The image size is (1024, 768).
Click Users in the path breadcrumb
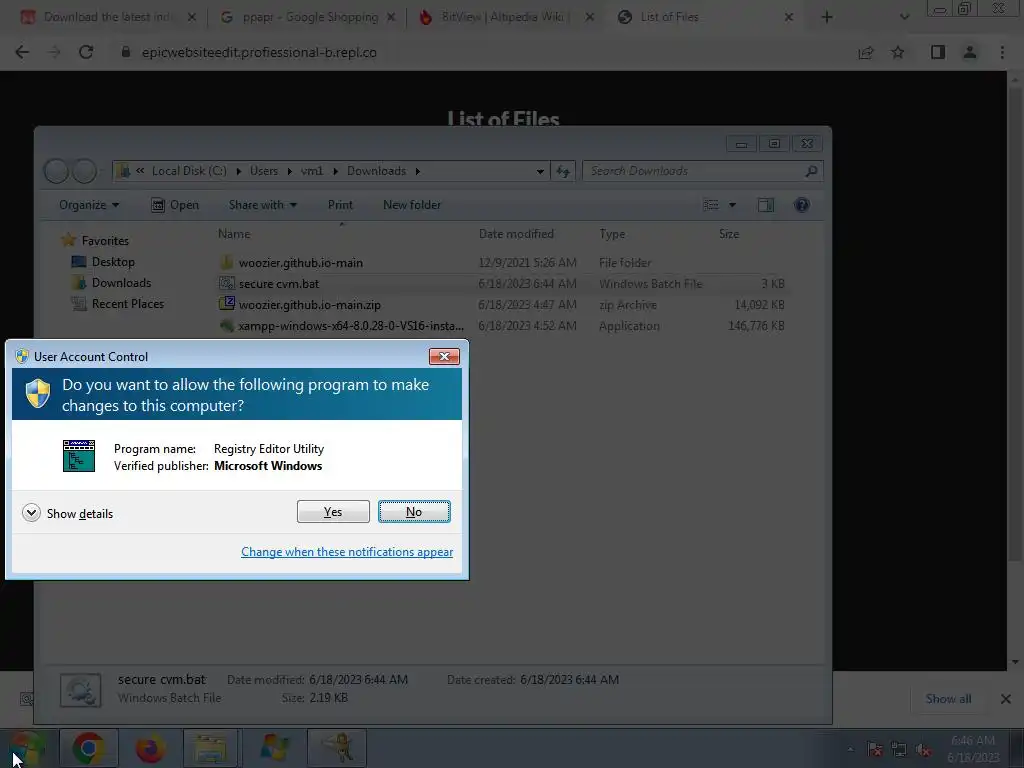pos(264,170)
